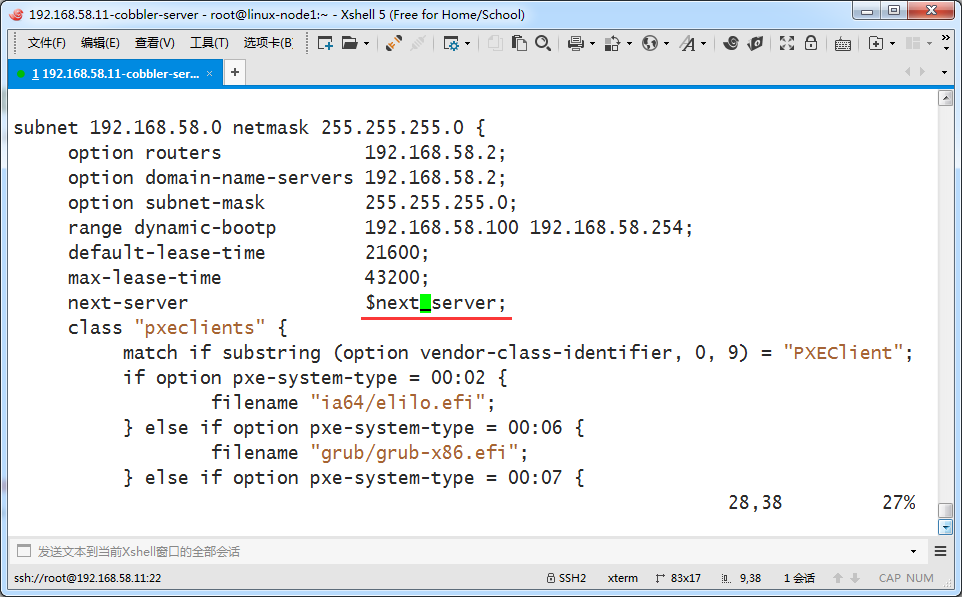
Task: Click the 43200 max-lease-time value
Action: pos(396,277)
